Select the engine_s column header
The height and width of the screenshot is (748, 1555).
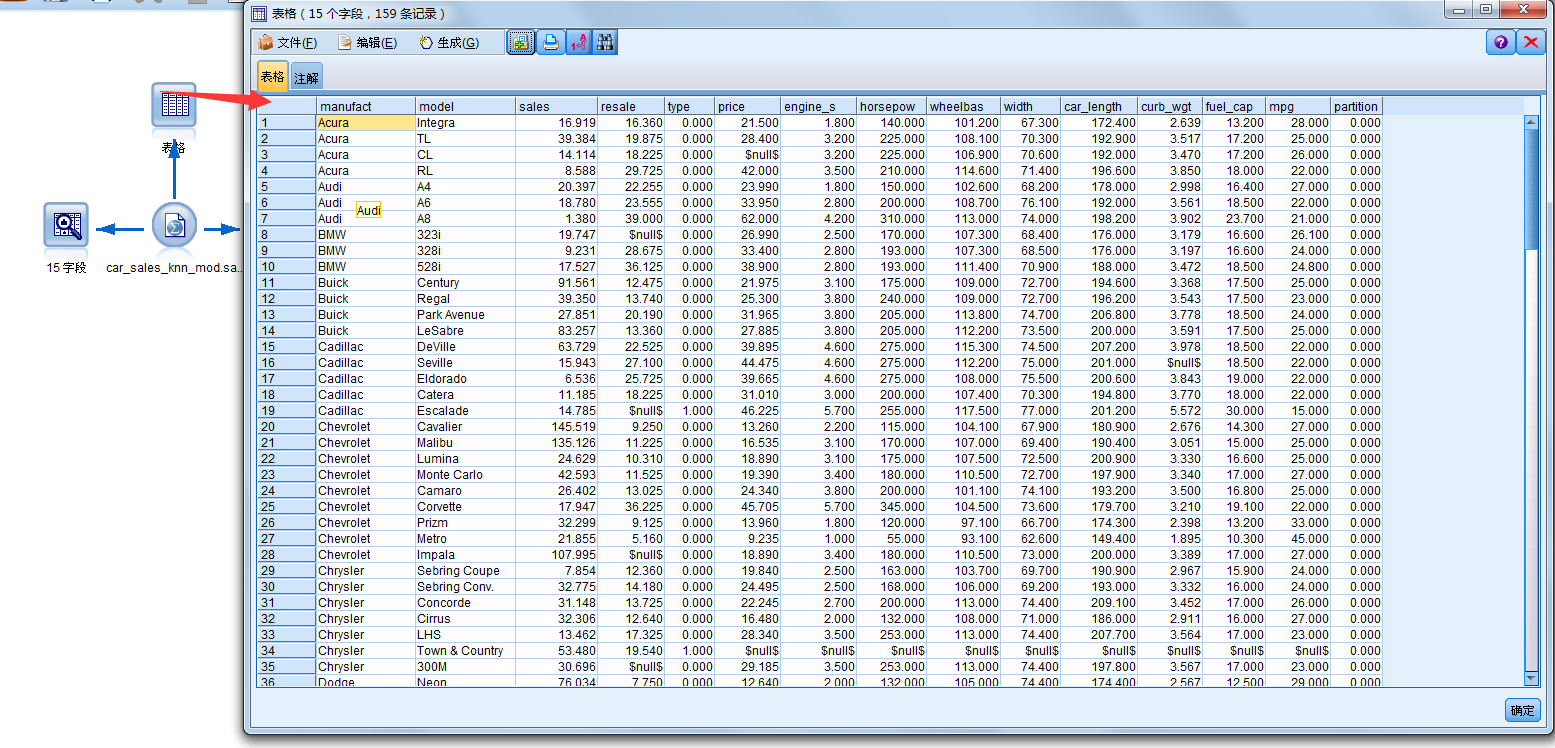point(819,106)
